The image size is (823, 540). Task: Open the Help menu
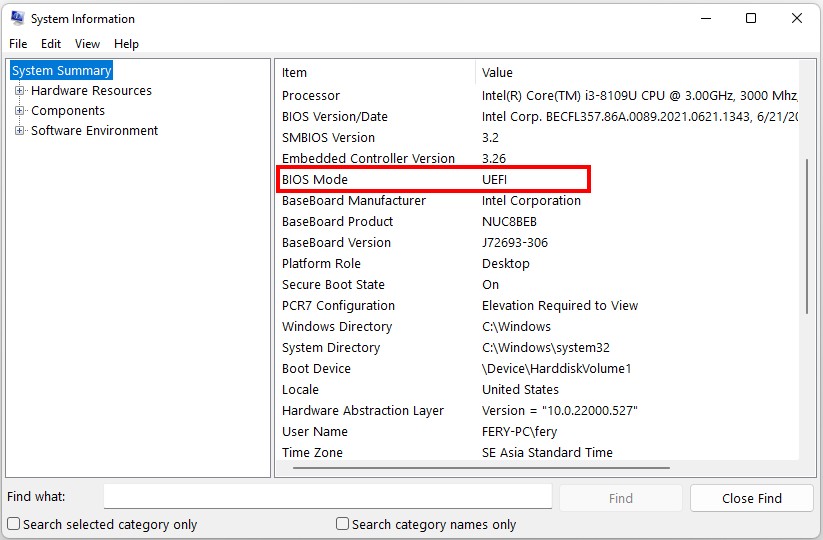(126, 44)
